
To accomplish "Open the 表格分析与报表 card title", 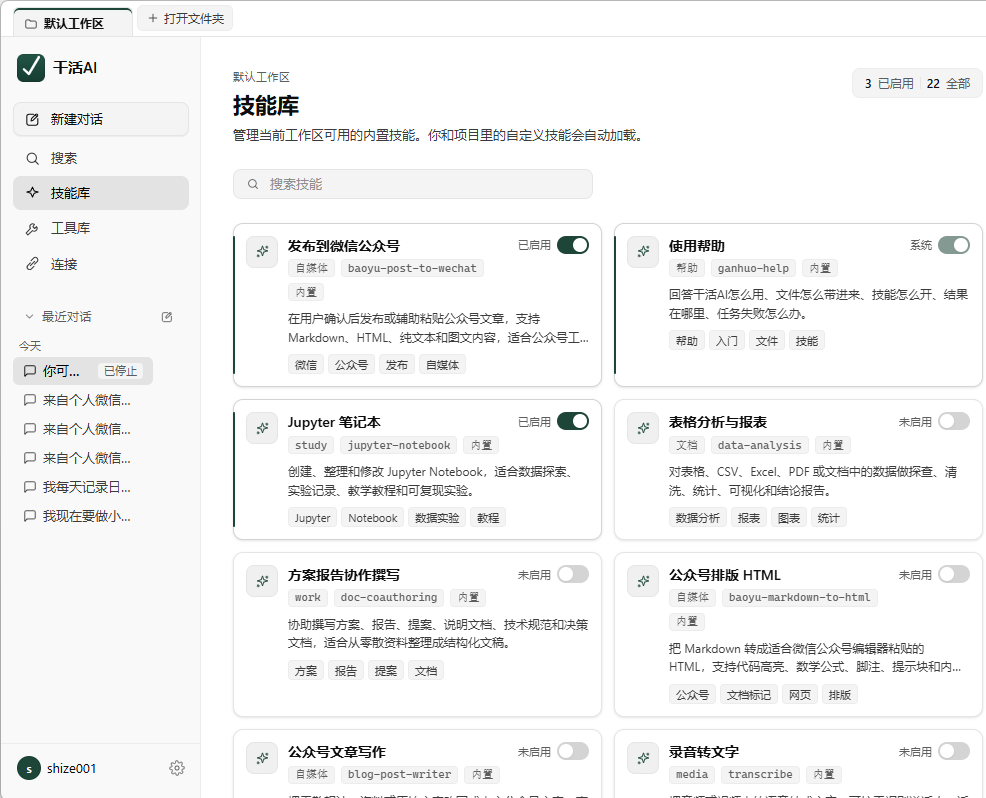I will click(x=717, y=422).
